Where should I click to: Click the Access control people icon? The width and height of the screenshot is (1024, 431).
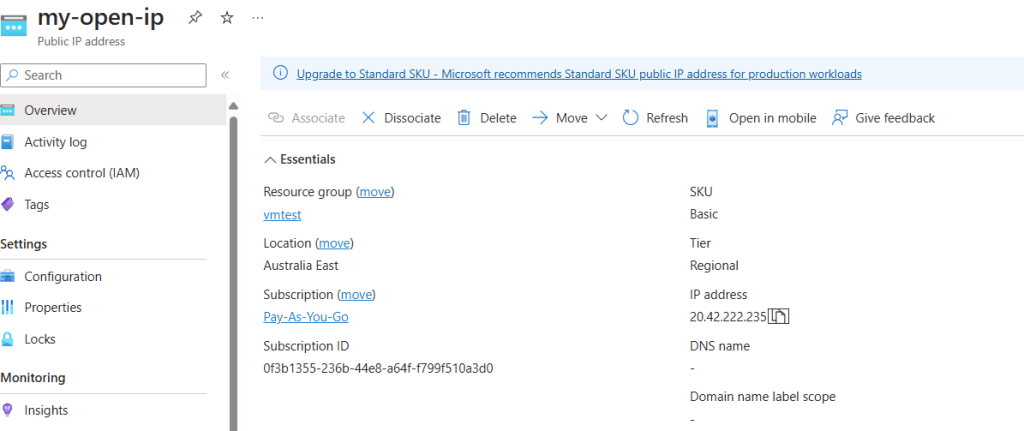8,173
